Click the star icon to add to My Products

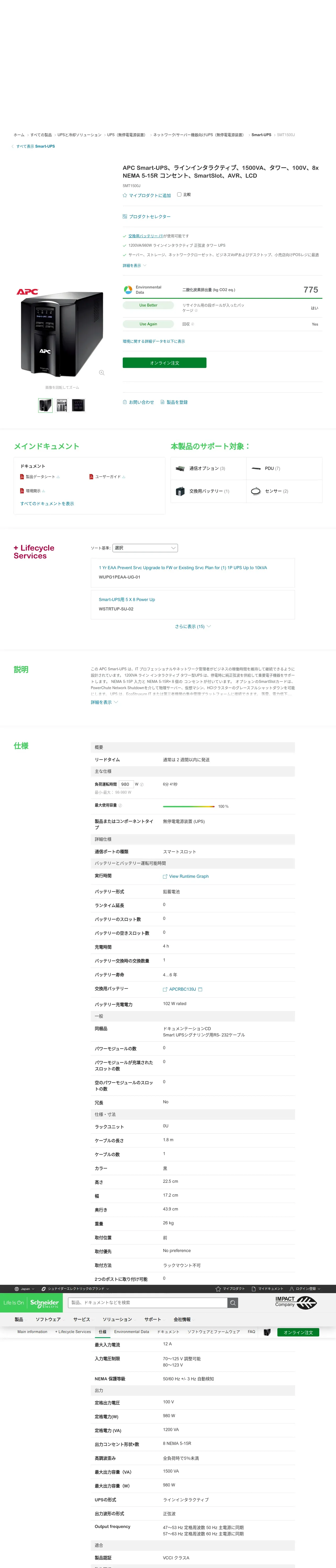pos(125,195)
